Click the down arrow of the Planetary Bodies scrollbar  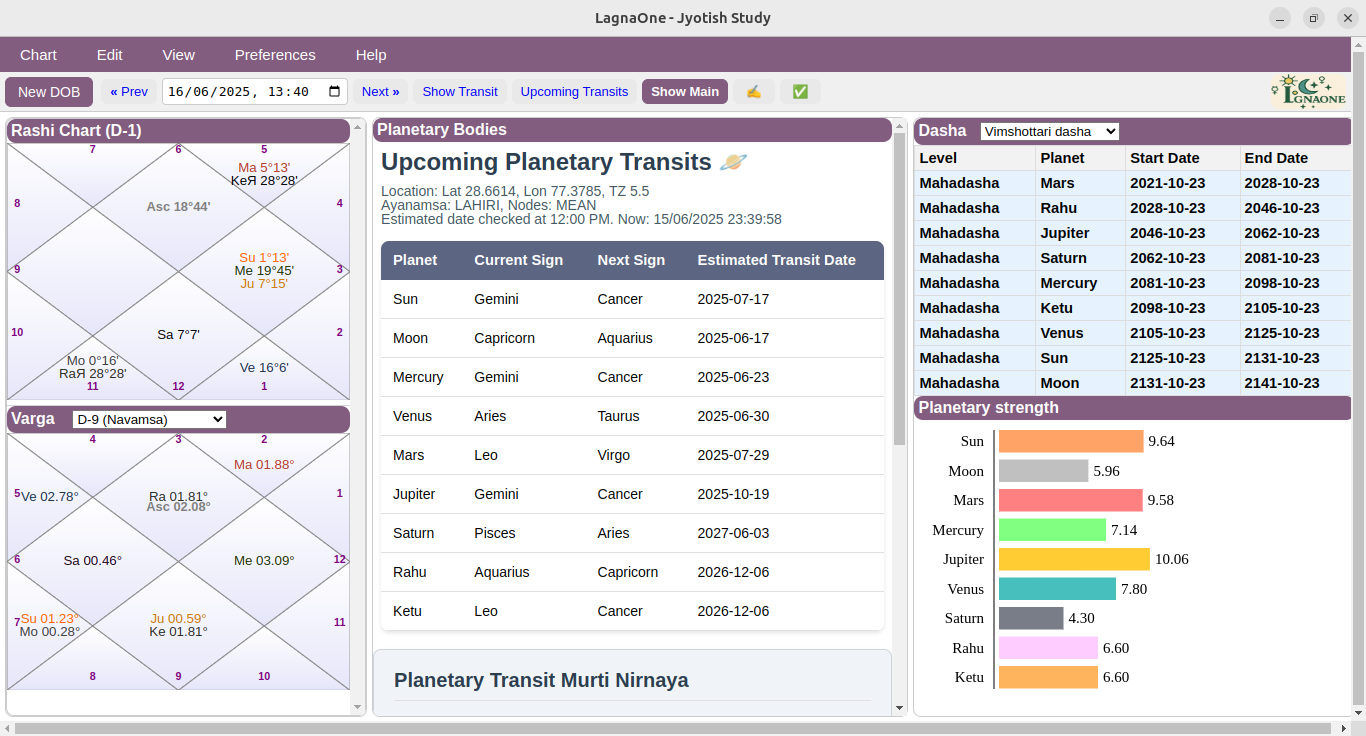click(x=899, y=708)
